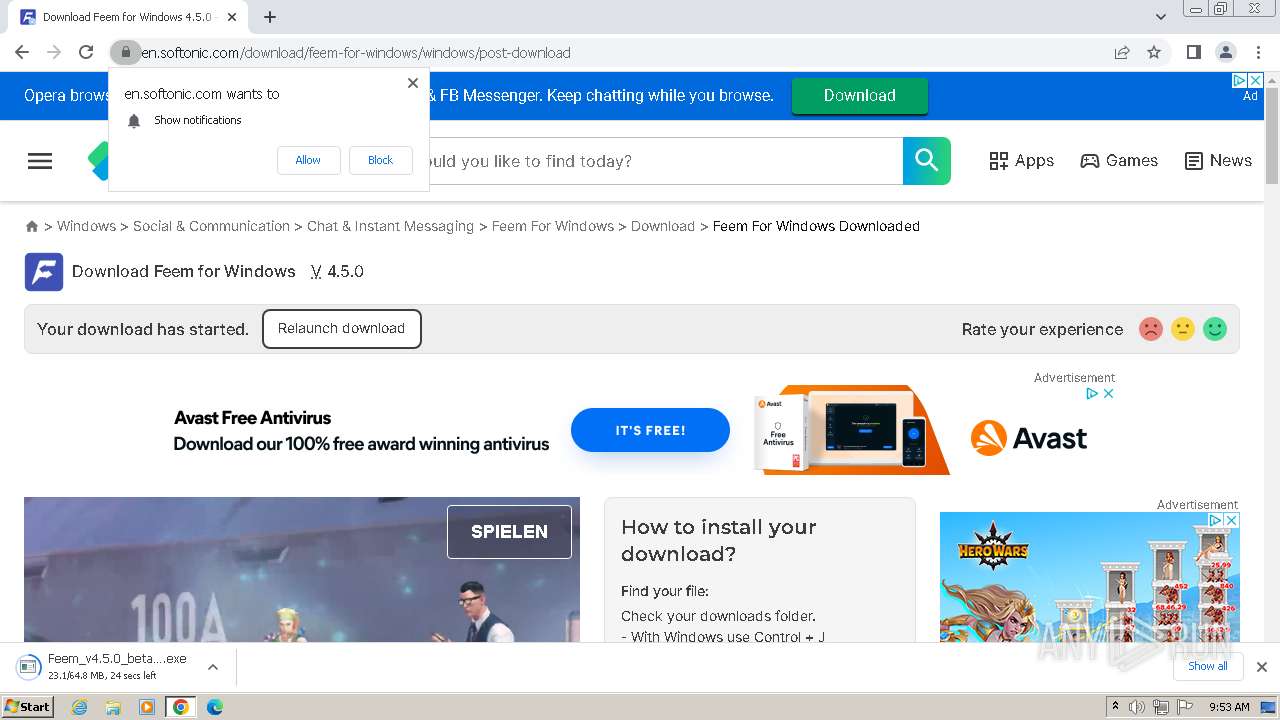Open the Windows breadcrumb link
This screenshot has height=720, width=1280.
tap(86, 226)
